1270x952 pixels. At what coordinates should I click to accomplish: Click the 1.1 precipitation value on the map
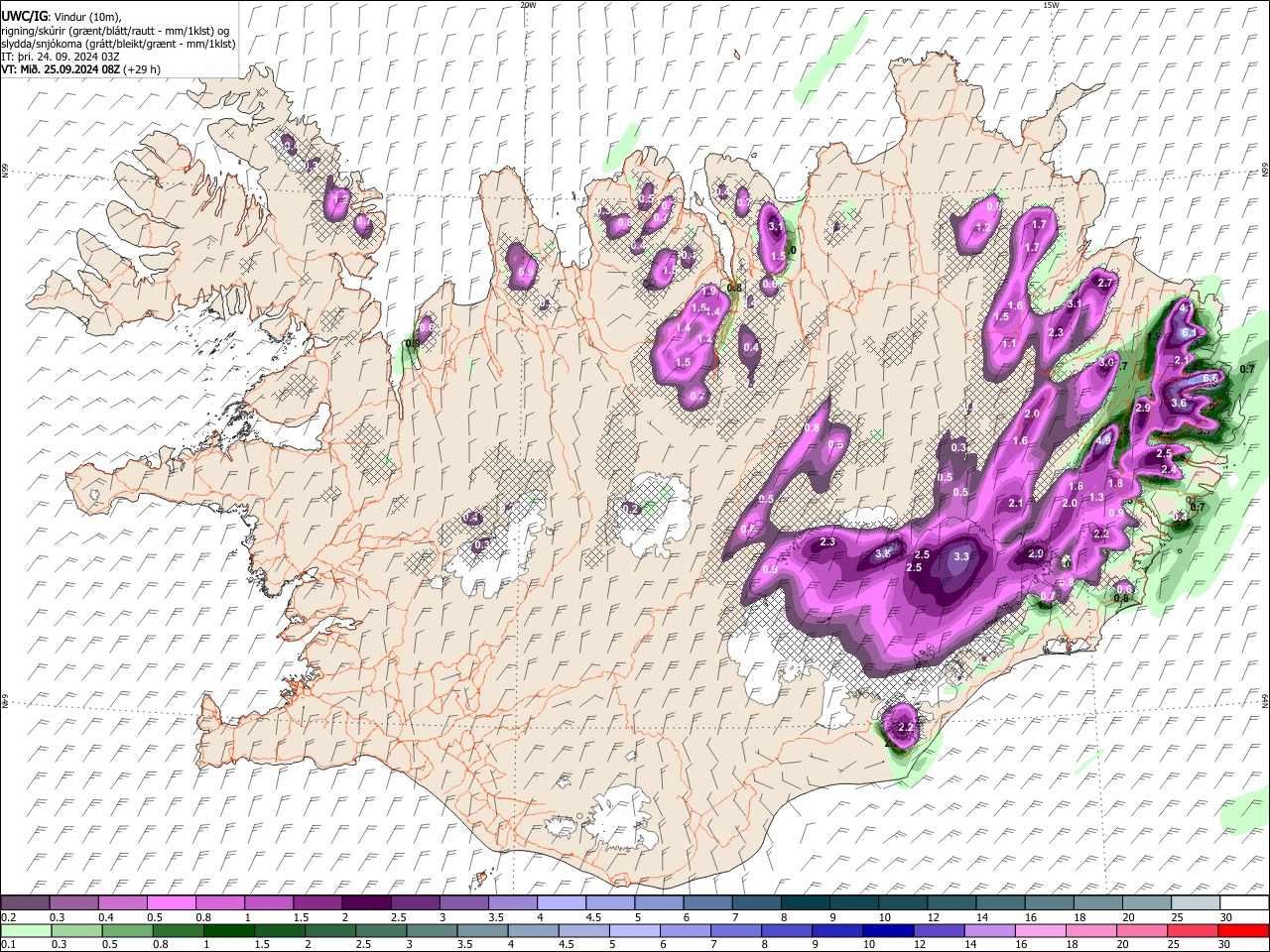(1009, 343)
